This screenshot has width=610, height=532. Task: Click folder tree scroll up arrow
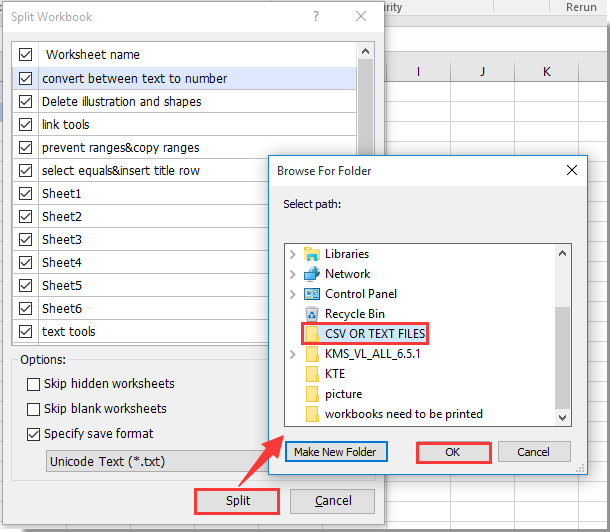(562, 254)
